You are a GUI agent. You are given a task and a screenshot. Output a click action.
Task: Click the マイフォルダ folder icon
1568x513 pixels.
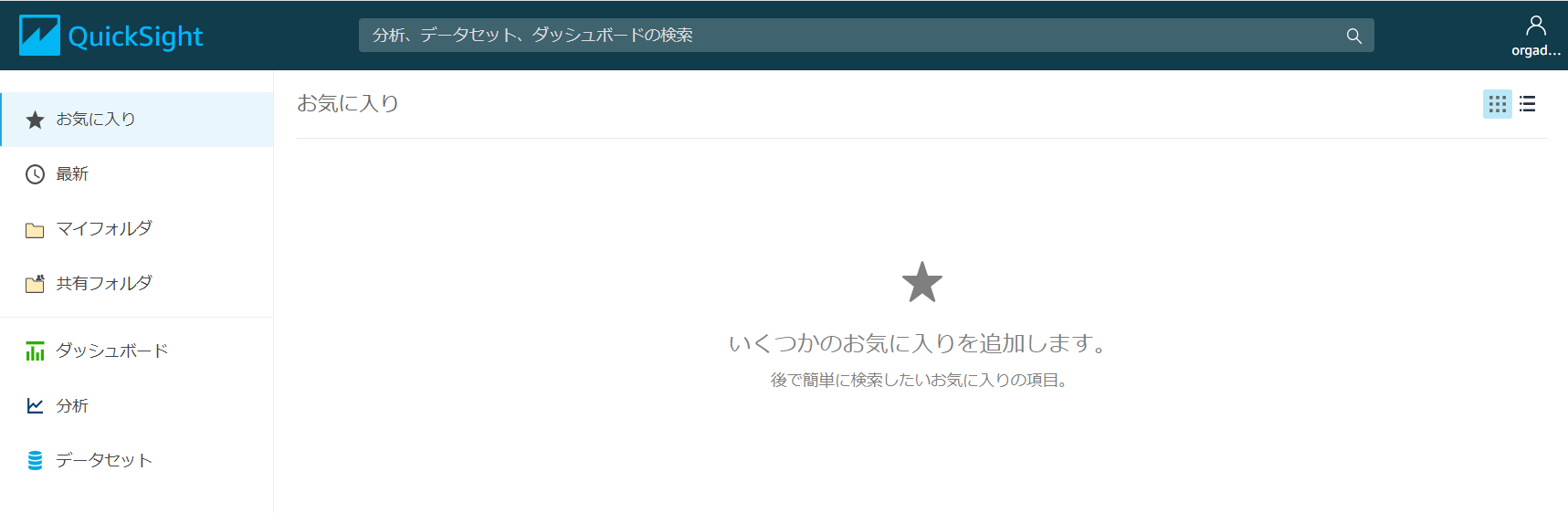click(35, 230)
